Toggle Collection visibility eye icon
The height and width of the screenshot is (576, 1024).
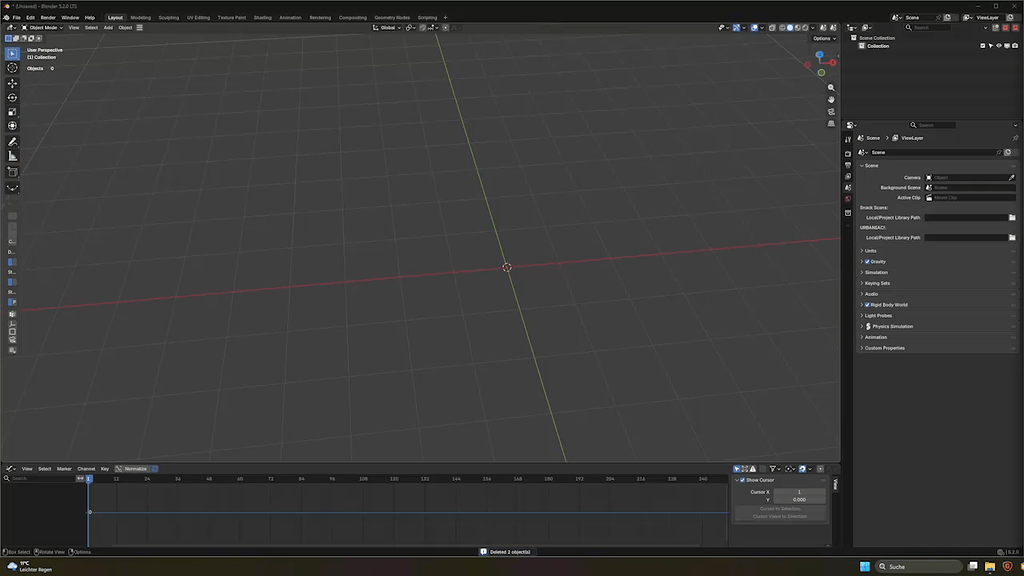[x=999, y=46]
